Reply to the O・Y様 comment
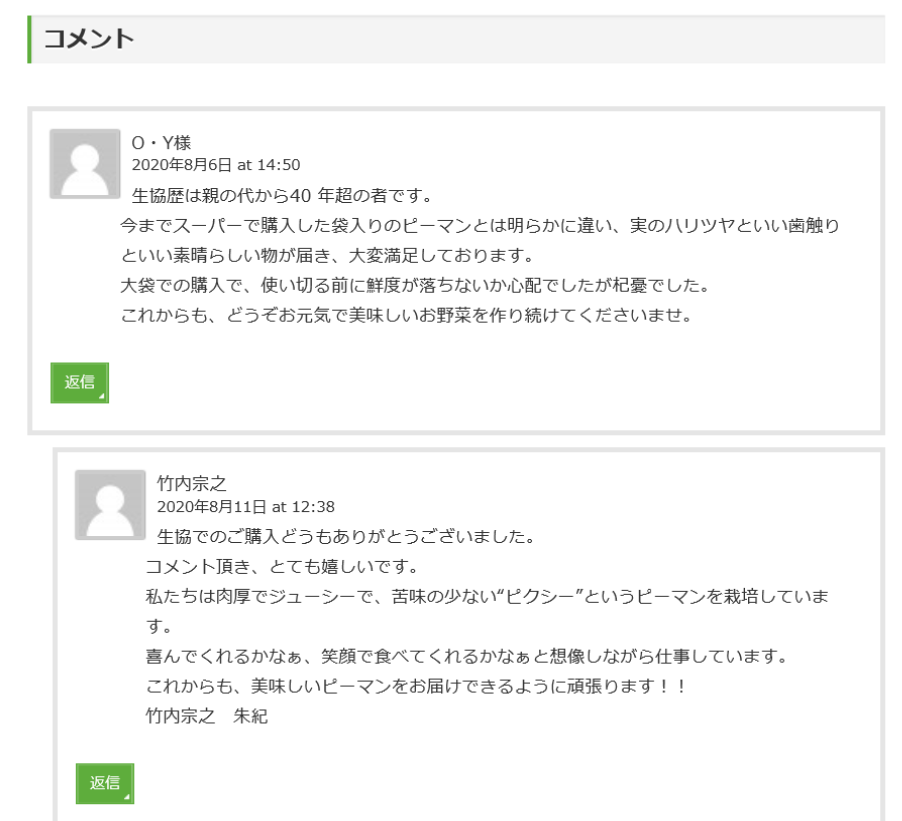This screenshot has height=821, width=902. pos(79,383)
